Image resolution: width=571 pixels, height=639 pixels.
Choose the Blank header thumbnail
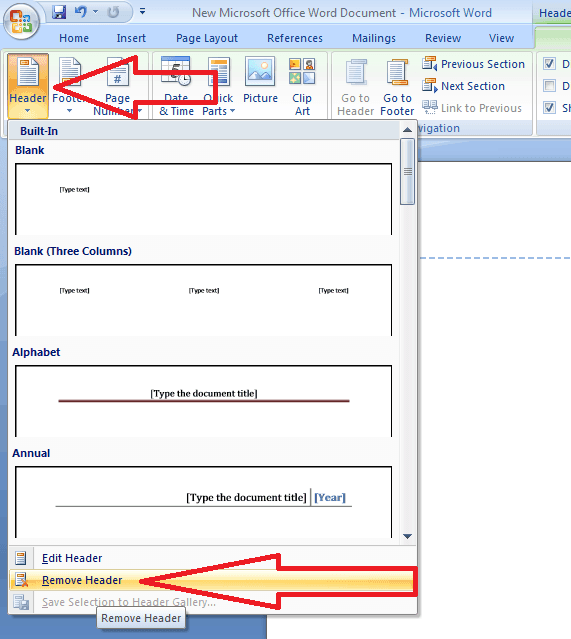[x=203, y=199]
